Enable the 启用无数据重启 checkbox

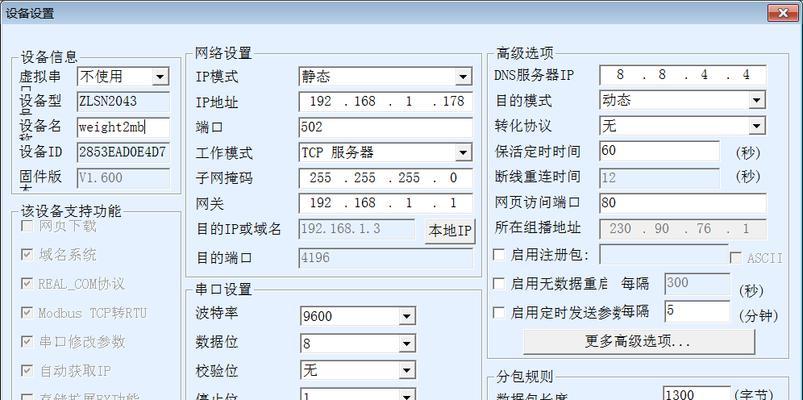(x=498, y=283)
